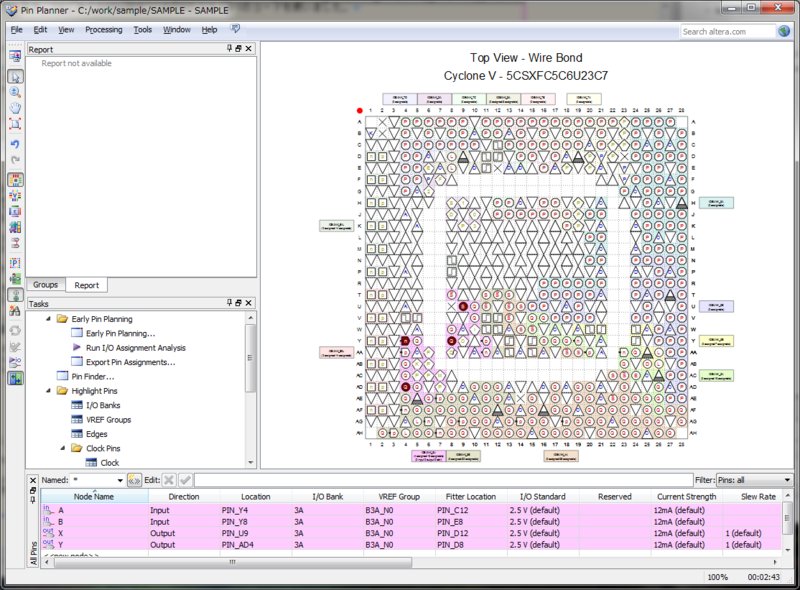Screen dimensions: 800x590
Task: Highlight Edges in the Tasks list
Action: coord(96,434)
